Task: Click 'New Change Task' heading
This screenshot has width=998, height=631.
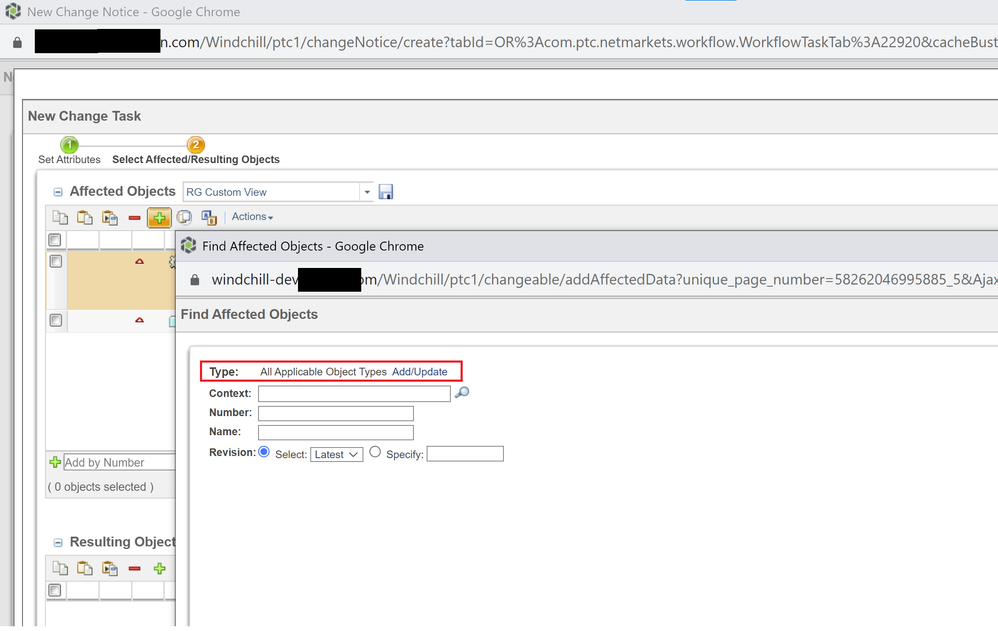Action: click(x=84, y=116)
